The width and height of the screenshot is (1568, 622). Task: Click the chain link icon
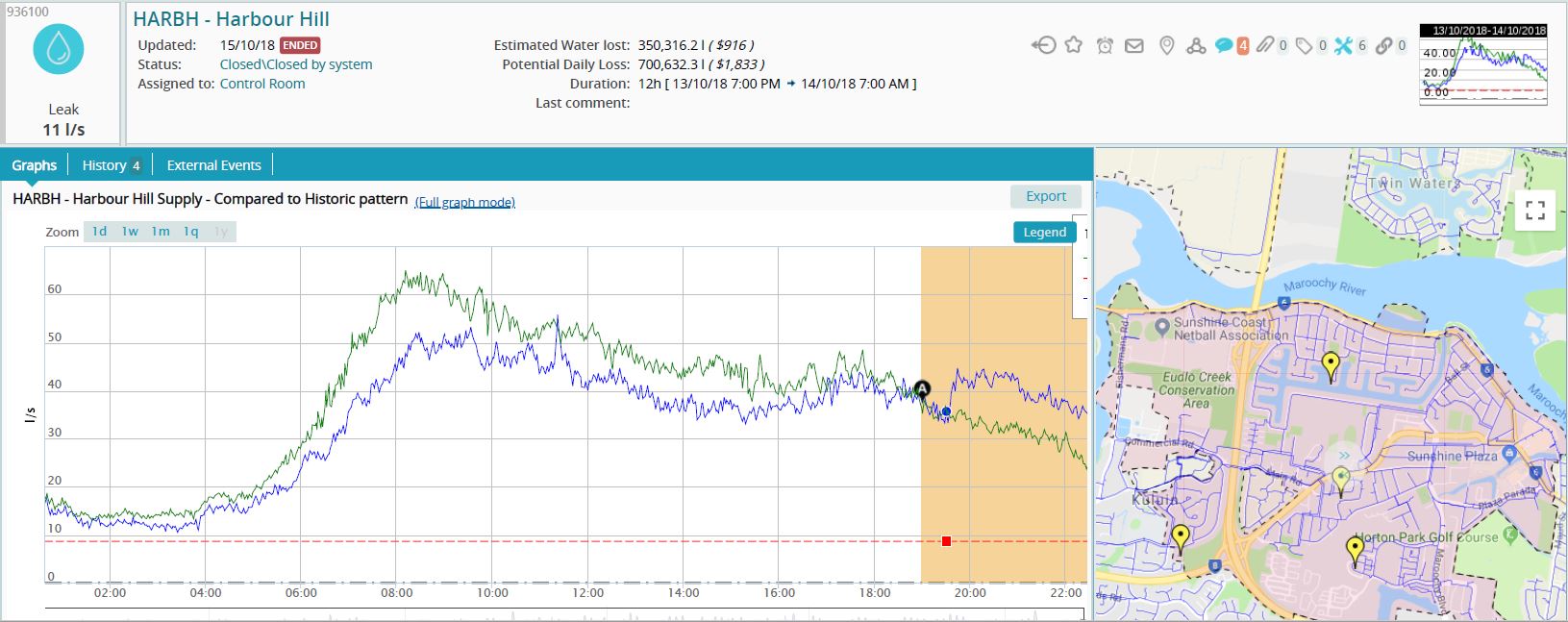1383,45
